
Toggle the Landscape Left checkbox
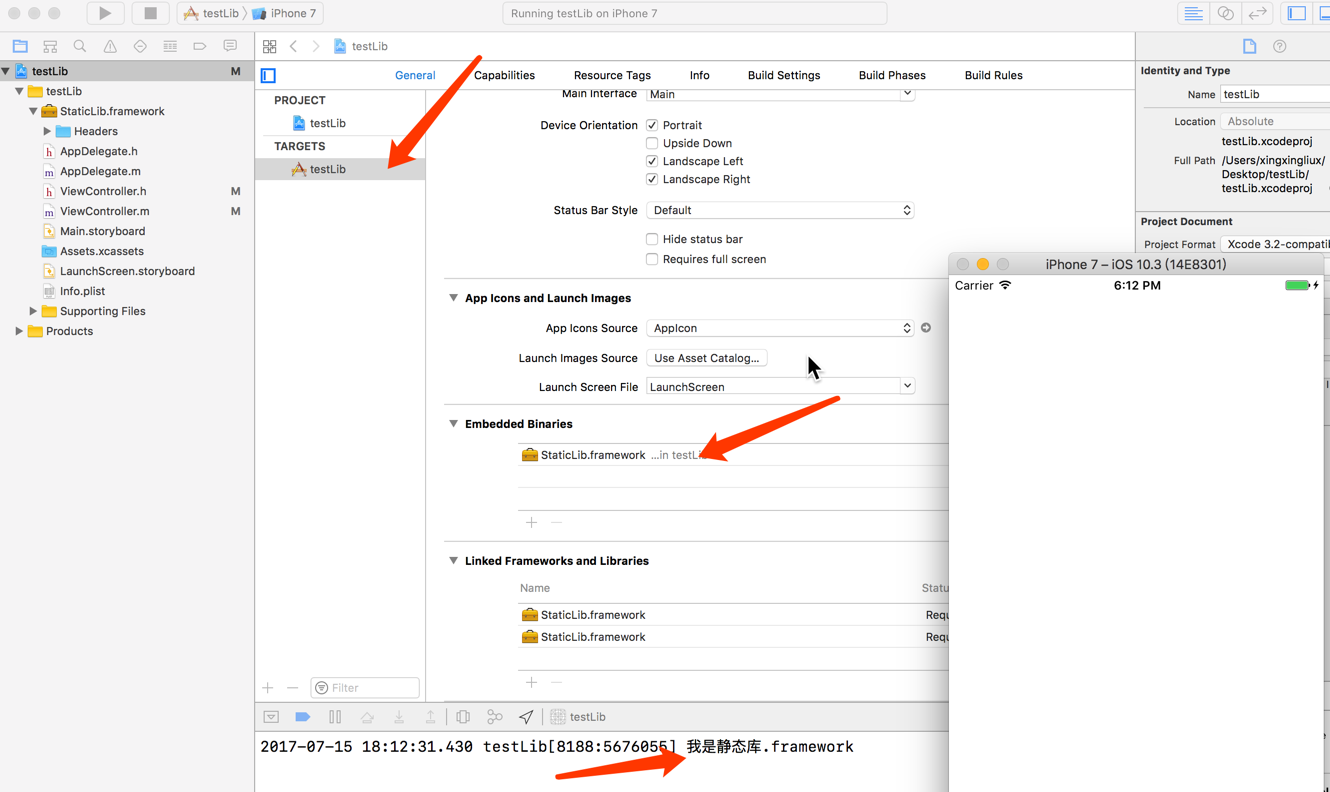pyautogui.click(x=652, y=161)
